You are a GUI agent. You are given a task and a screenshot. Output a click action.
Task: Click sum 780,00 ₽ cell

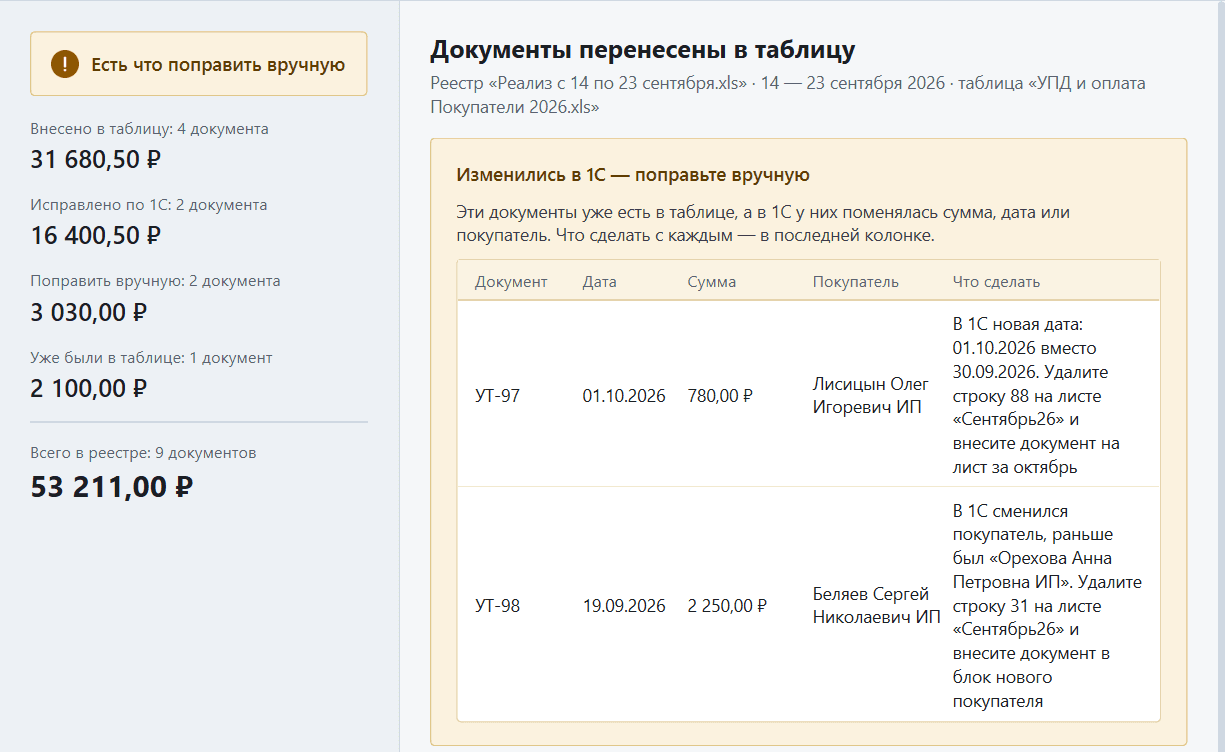coord(720,396)
